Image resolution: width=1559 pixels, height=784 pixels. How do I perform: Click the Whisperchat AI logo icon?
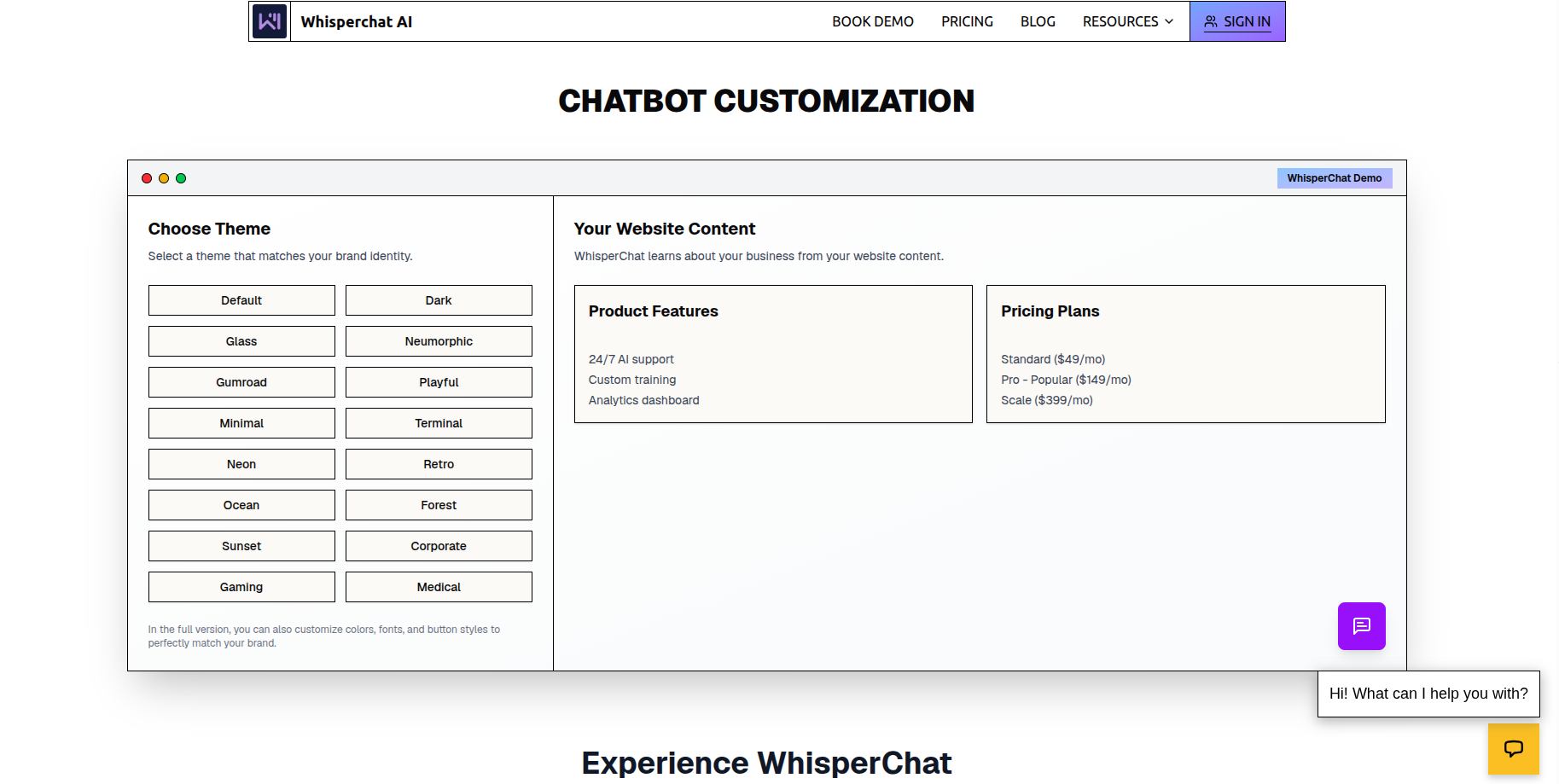(270, 21)
